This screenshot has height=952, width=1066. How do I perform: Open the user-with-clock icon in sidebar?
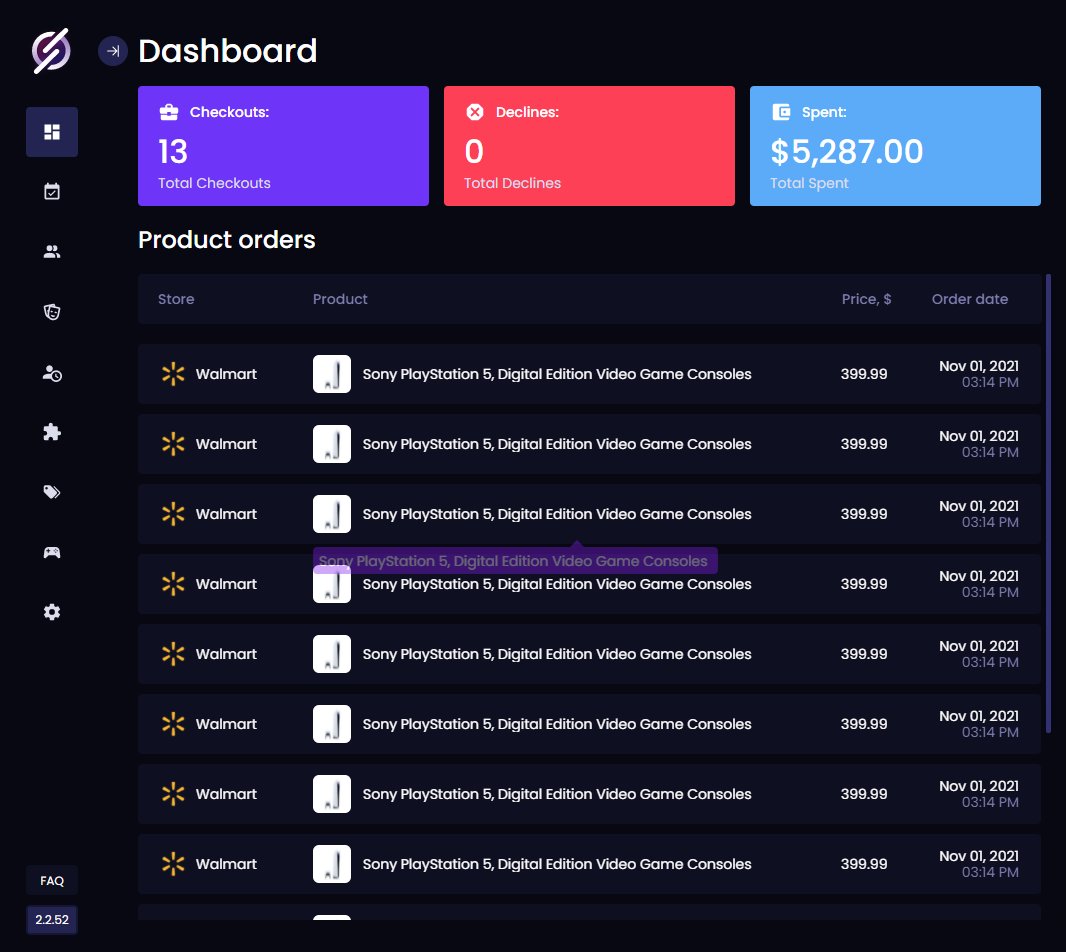[52, 373]
